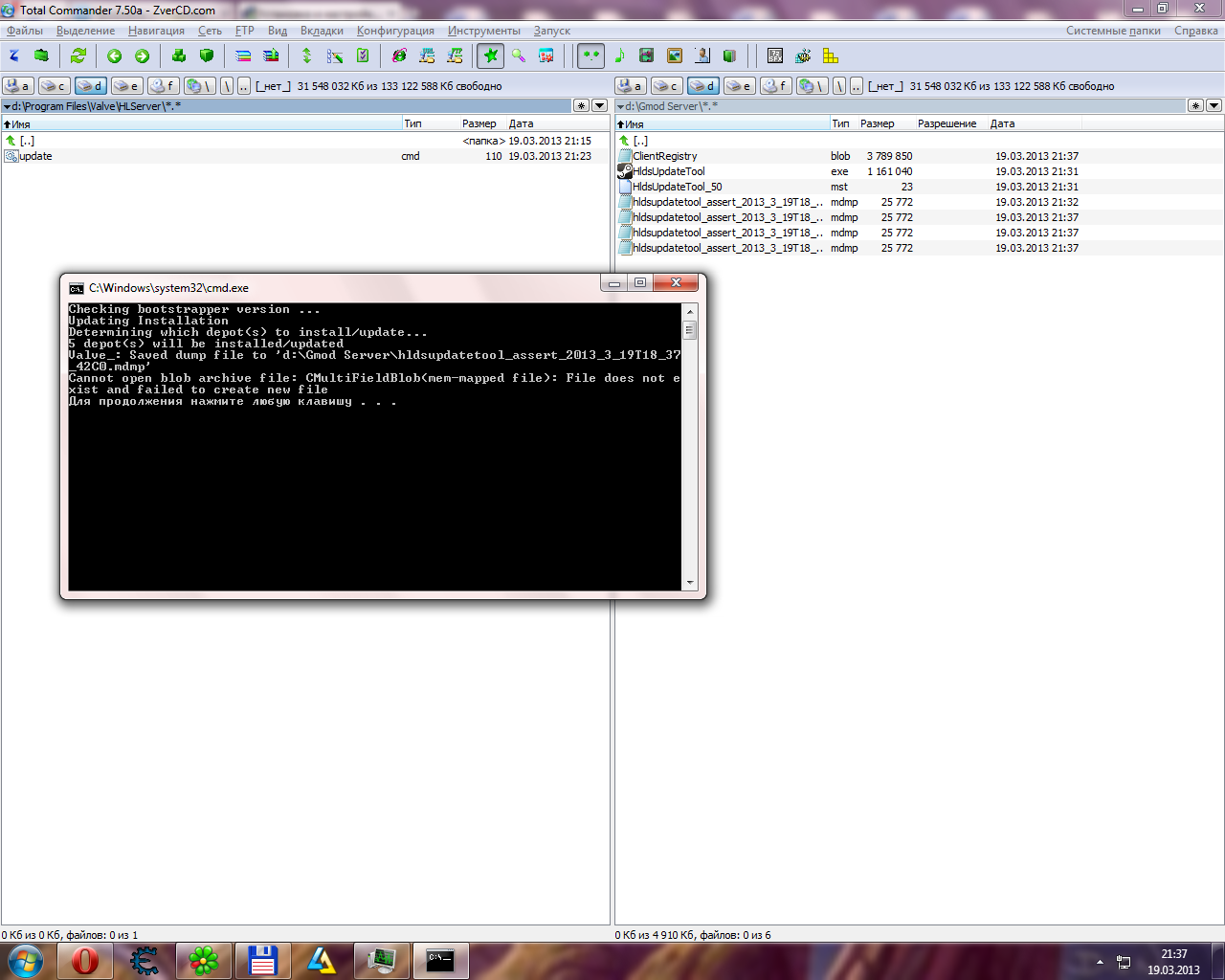Open Windows Start button
1225x980 pixels.
[x=25, y=961]
